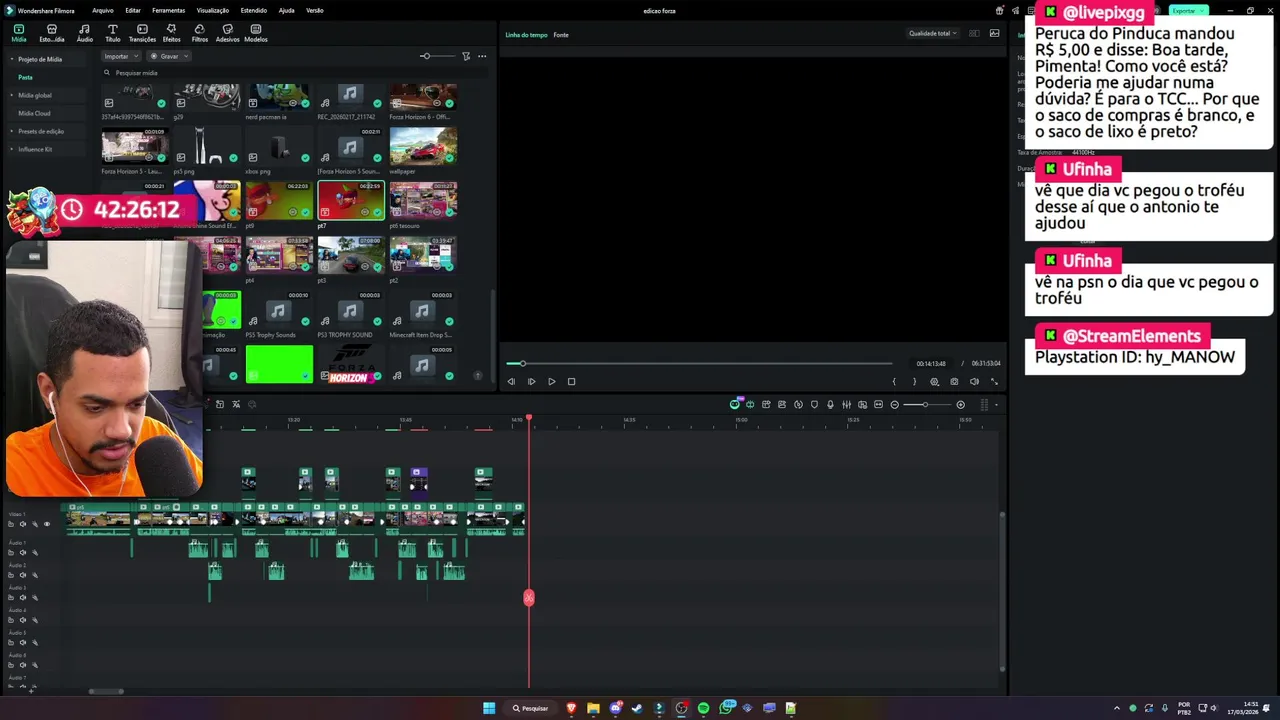Image resolution: width=1280 pixels, height=720 pixels.
Task: Adjust the timeline zoom slider
Action: pyautogui.click(x=927, y=404)
